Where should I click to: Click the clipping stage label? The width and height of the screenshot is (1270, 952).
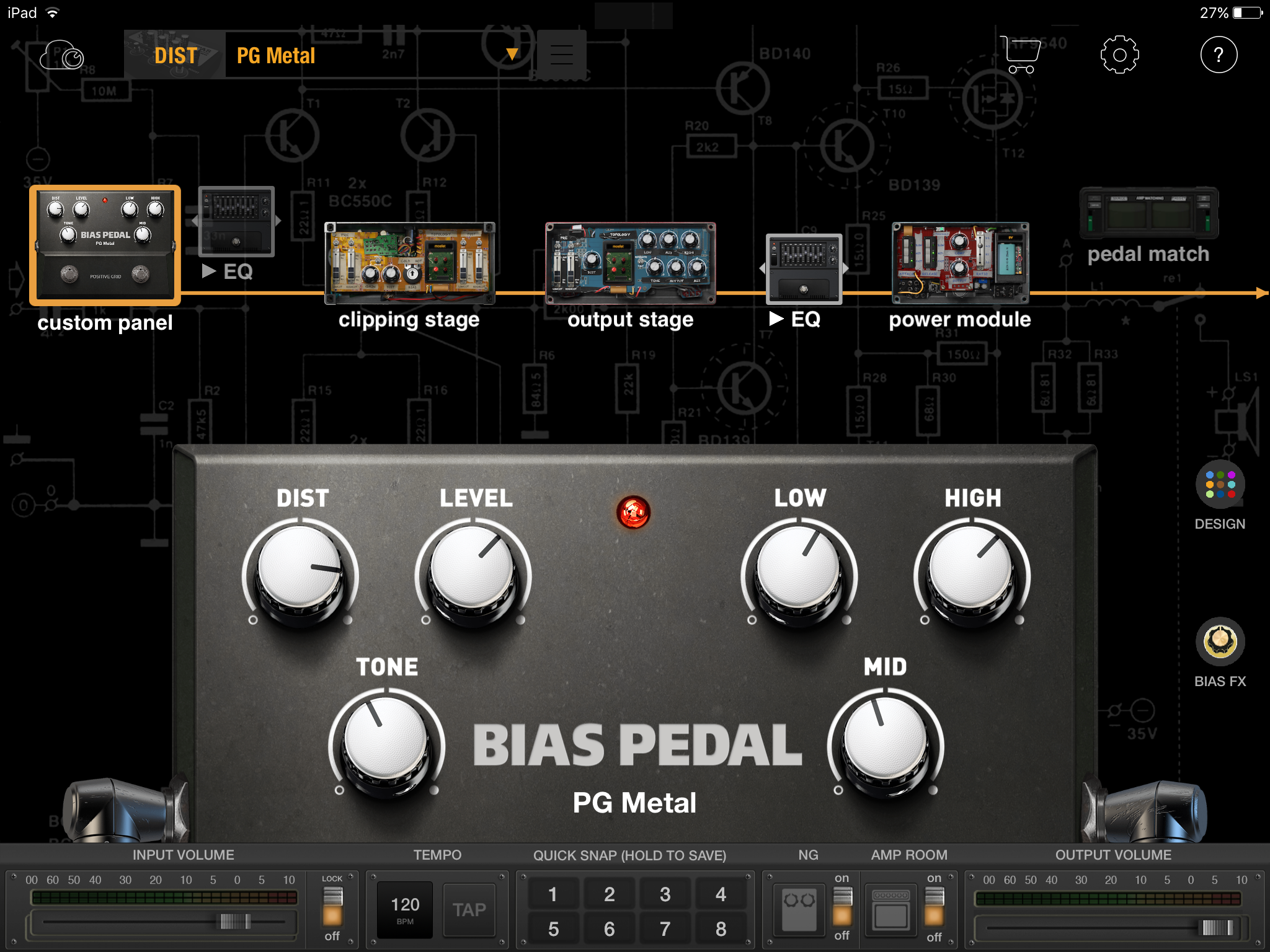tap(409, 320)
